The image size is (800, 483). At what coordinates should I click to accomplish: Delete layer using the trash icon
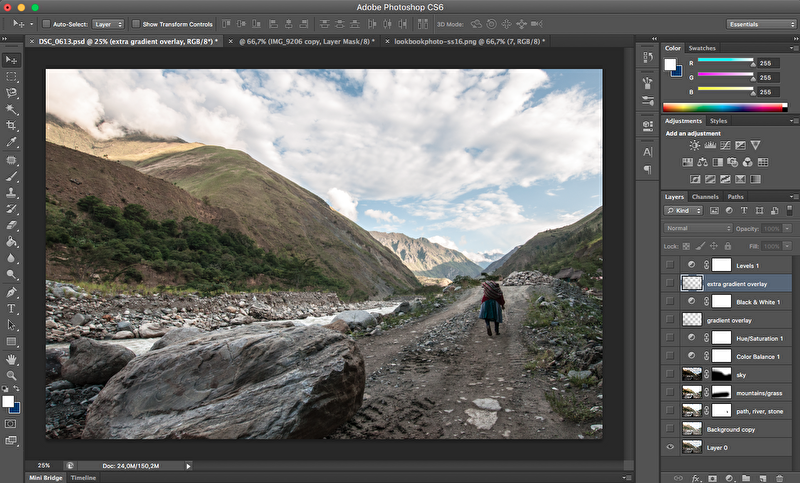tap(779, 478)
